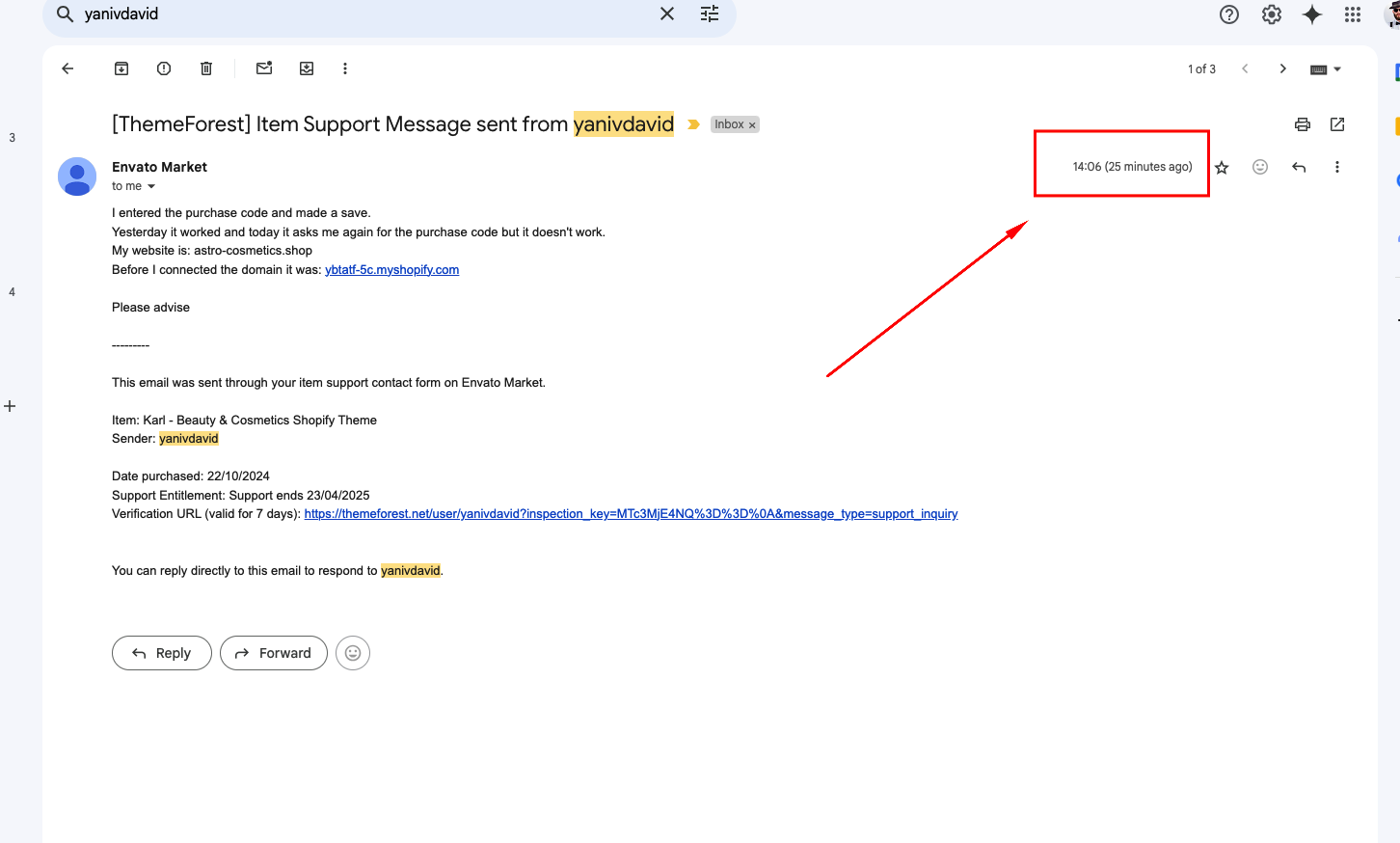Click 'My website is: astro-cosmetics.shop' line
The width and height of the screenshot is (1400, 843).
click(x=212, y=251)
